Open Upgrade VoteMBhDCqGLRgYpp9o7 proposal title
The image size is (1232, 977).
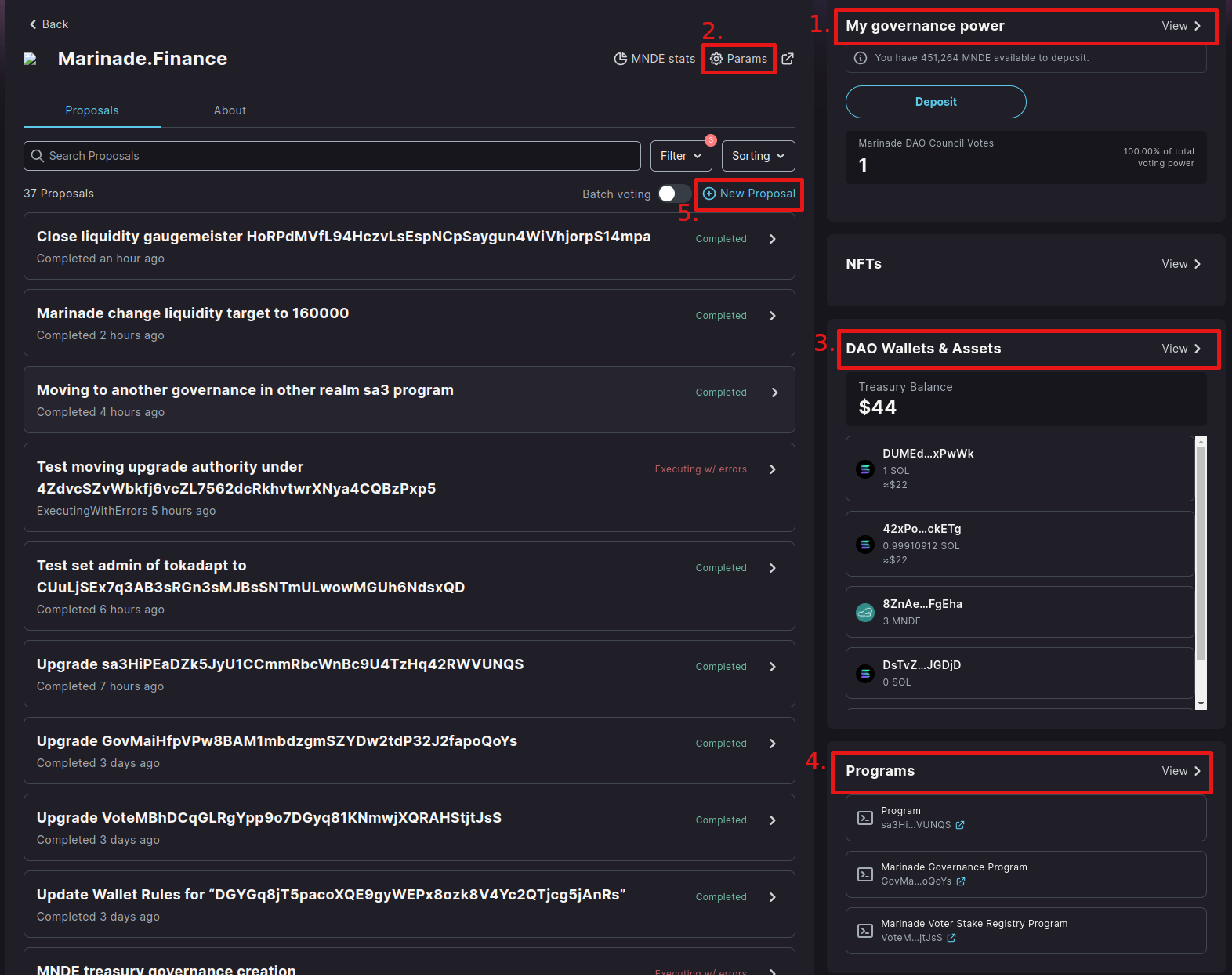pyautogui.click(x=269, y=818)
